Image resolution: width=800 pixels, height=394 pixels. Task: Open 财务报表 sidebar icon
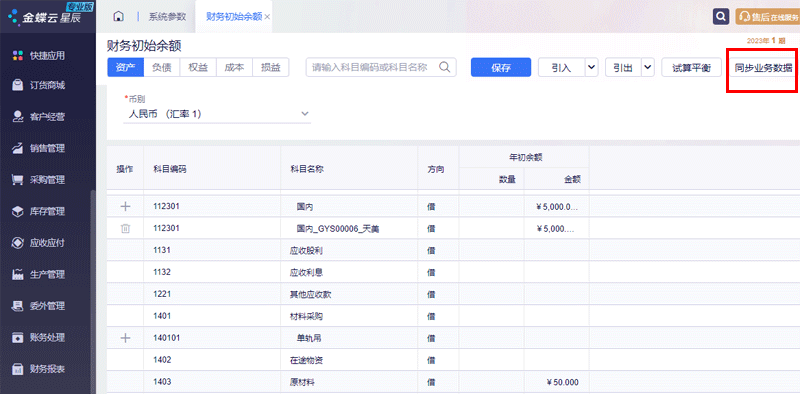[x=18, y=368]
